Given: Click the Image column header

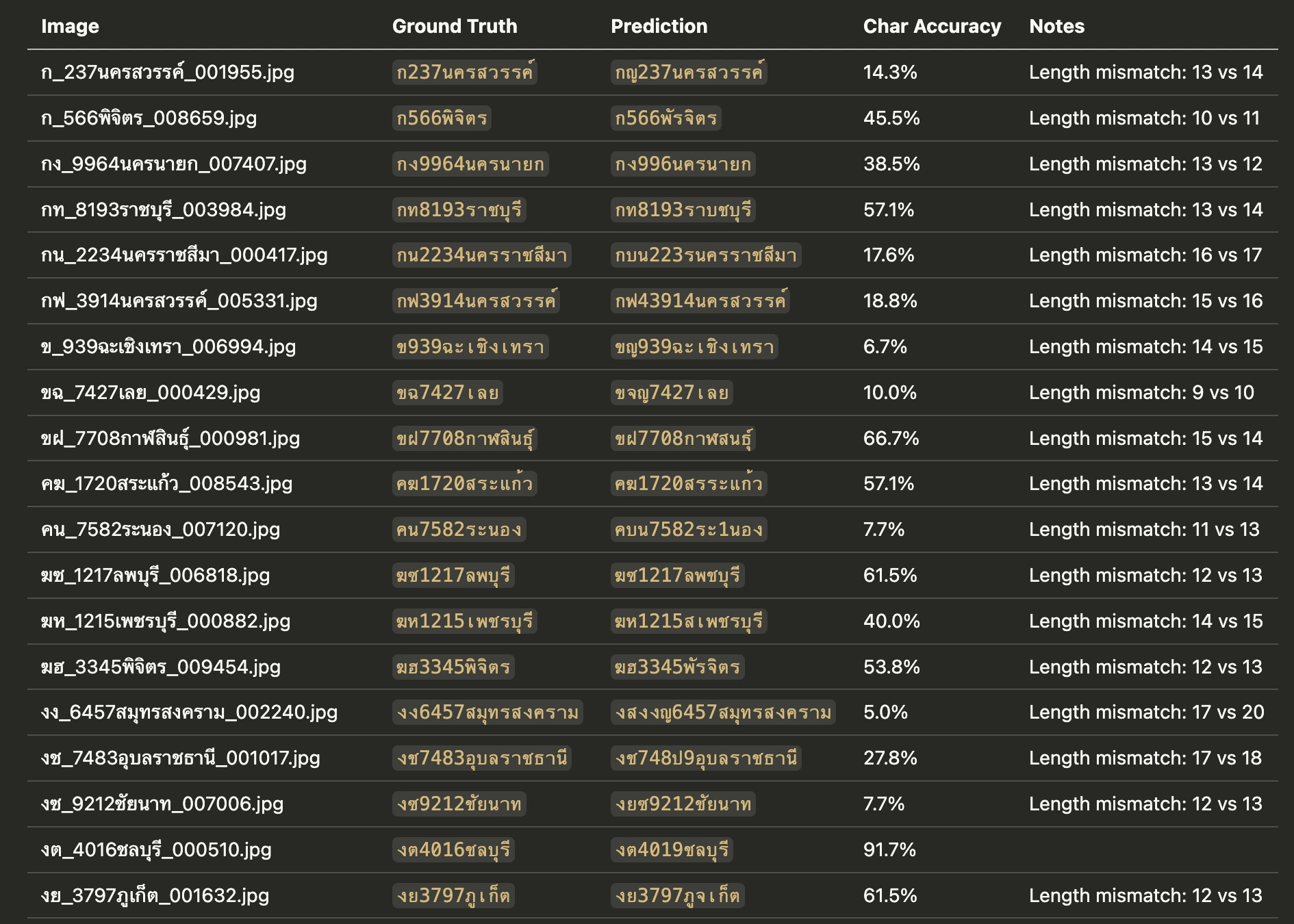Looking at the screenshot, I should (70, 26).
